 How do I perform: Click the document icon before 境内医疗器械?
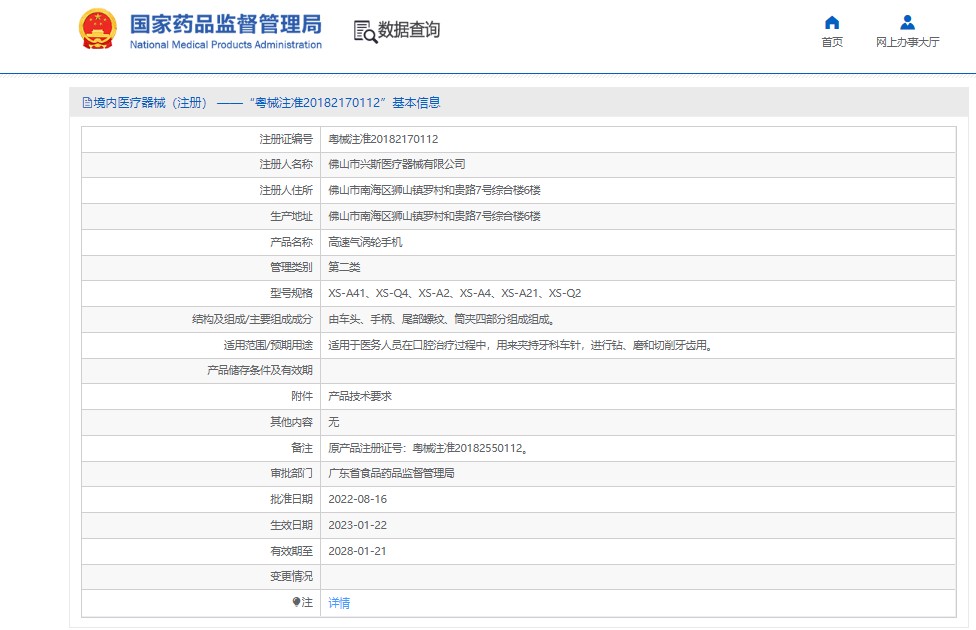point(87,103)
